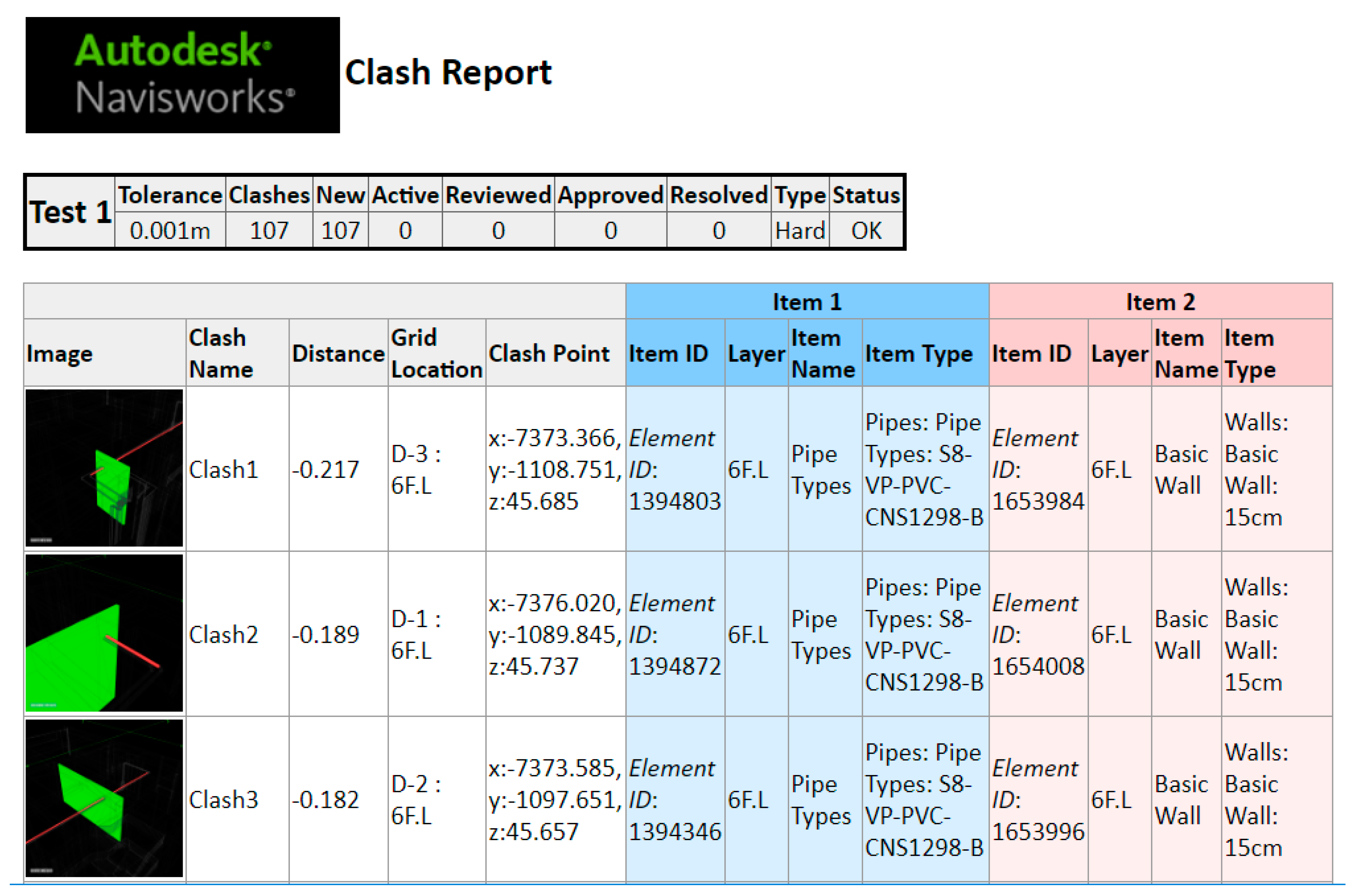1356x896 pixels.
Task: Click the Clash2 name cell
Action: (224, 634)
